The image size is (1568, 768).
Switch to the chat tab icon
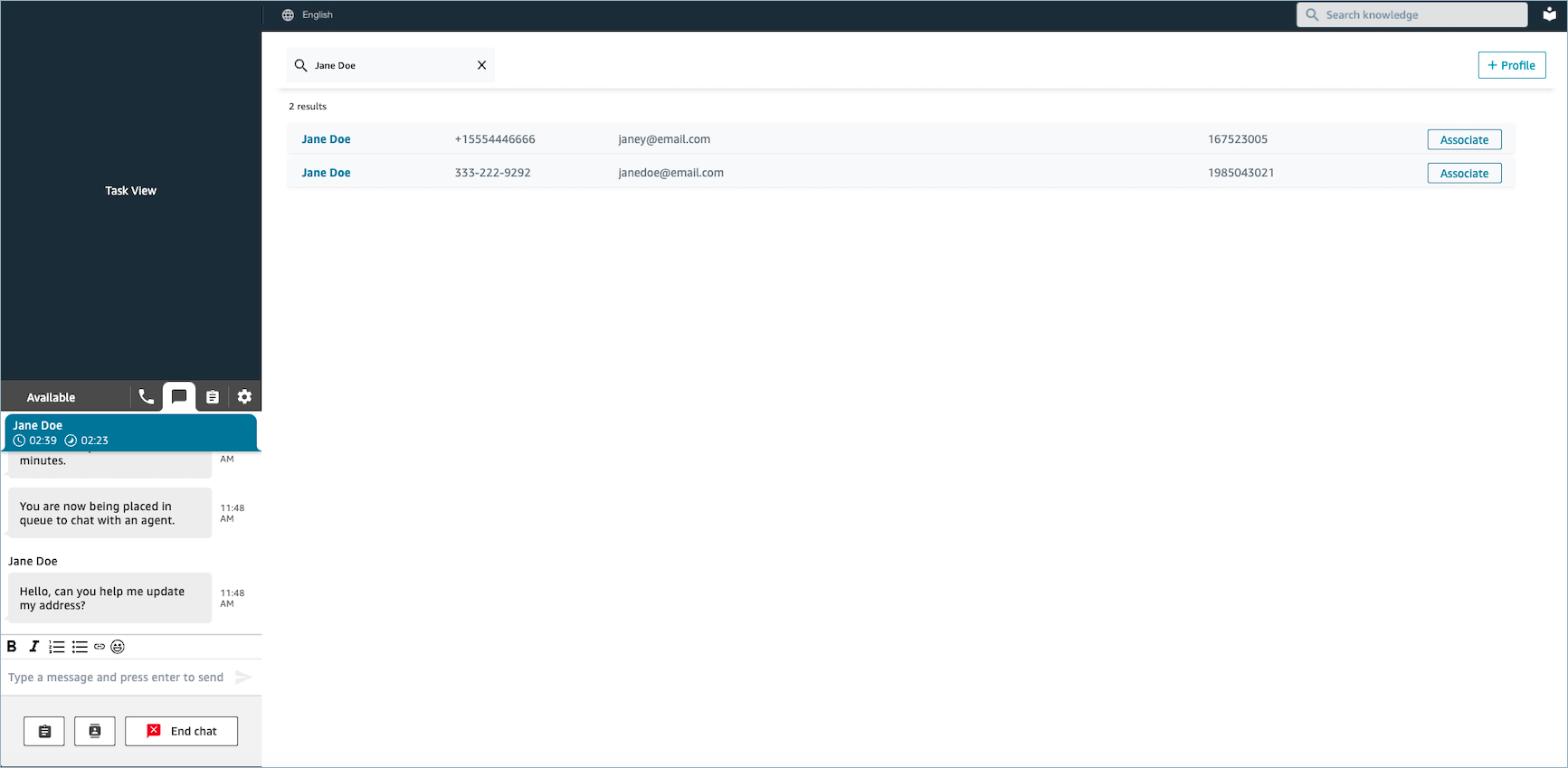click(x=179, y=396)
